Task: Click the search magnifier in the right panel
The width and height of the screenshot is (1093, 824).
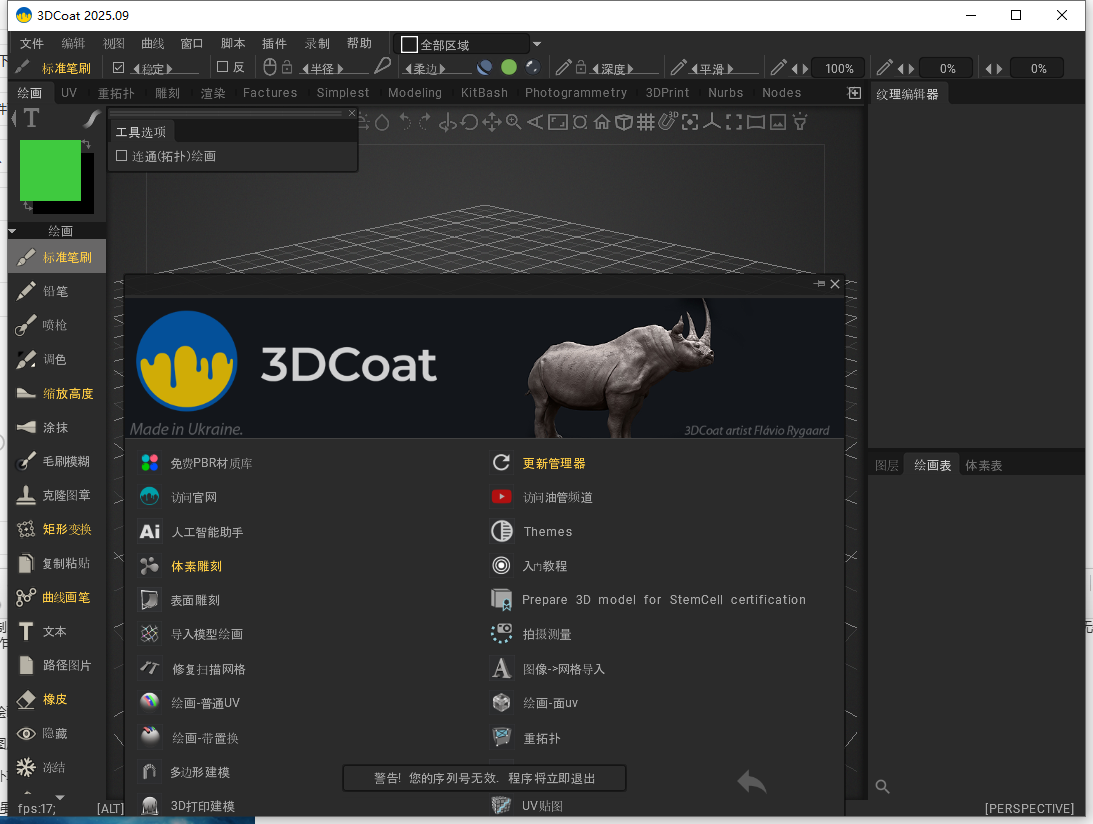Action: tap(882, 787)
